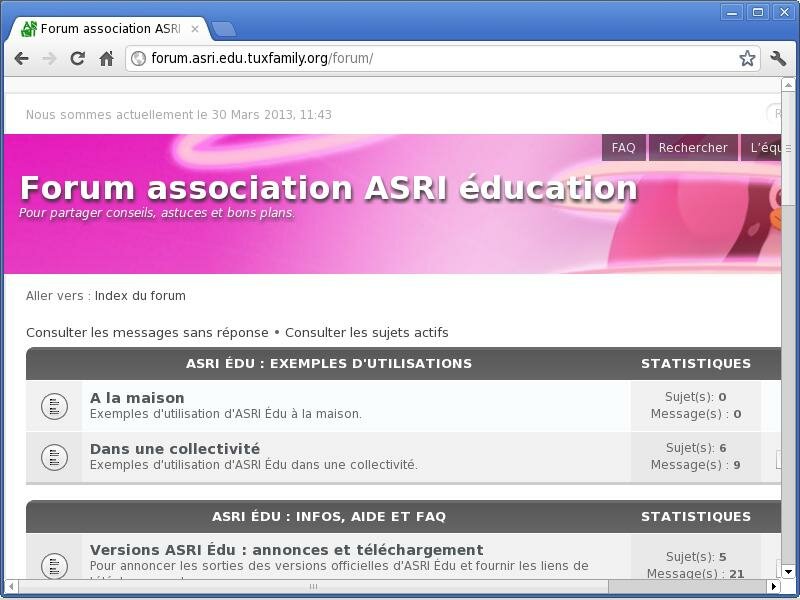Open Versions ASRI Édu annonces et téléchargement
Viewport: 800px width, 600px height.
287,550
